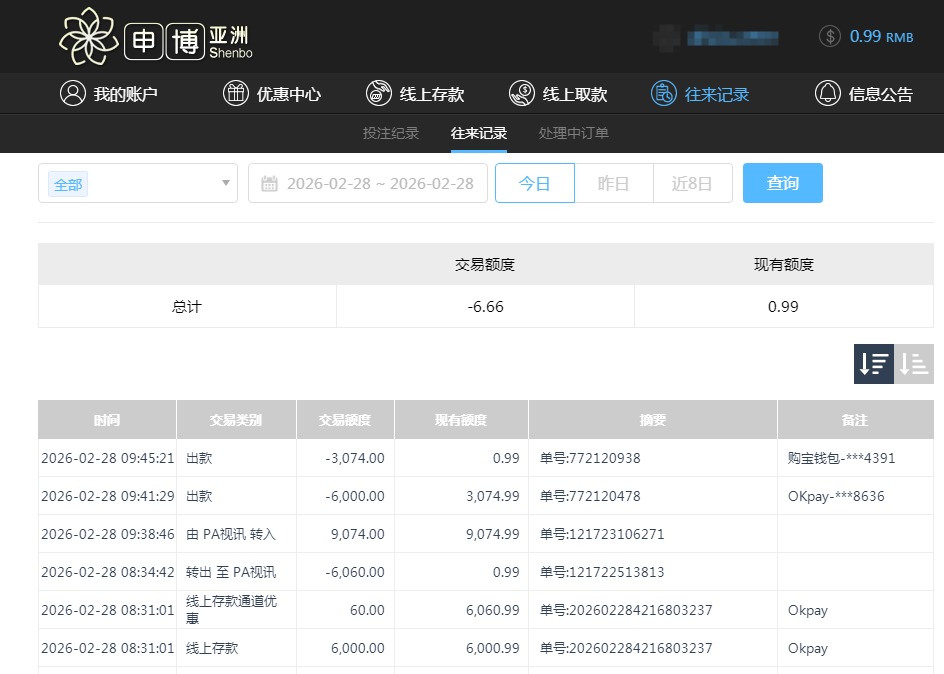The width and height of the screenshot is (944, 674).
Task: Click the Shenbo flower logo
Action: [x=88, y=36]
